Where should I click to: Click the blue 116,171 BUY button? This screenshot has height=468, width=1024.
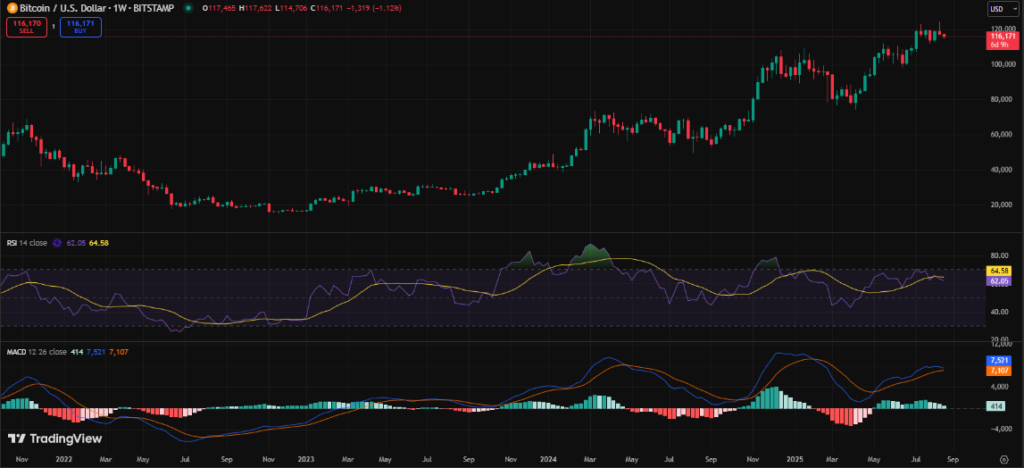pyautogui.click(x=80, y=27)
